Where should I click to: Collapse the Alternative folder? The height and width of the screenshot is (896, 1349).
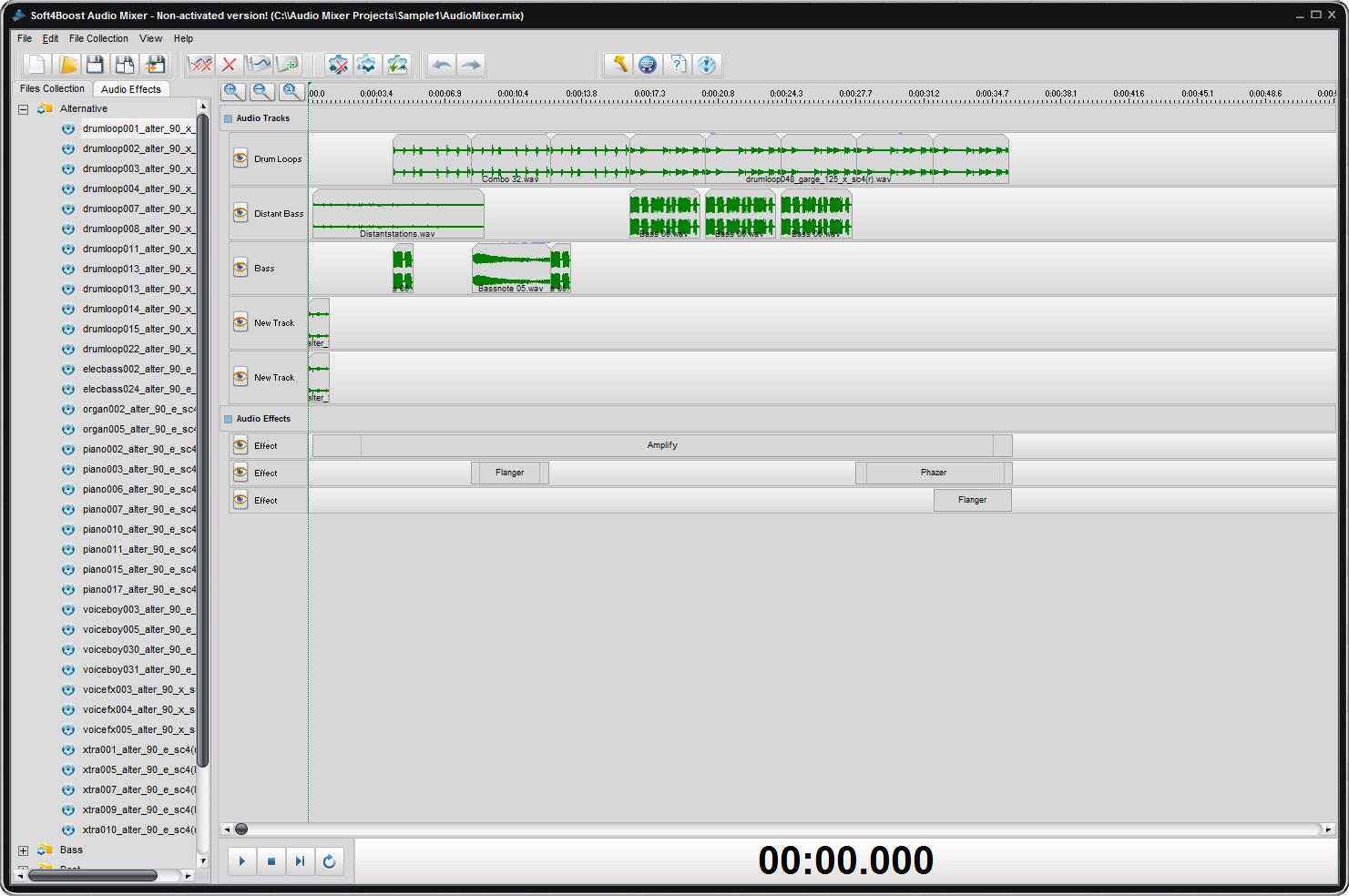pyautogui.click(x=24, y=109)
